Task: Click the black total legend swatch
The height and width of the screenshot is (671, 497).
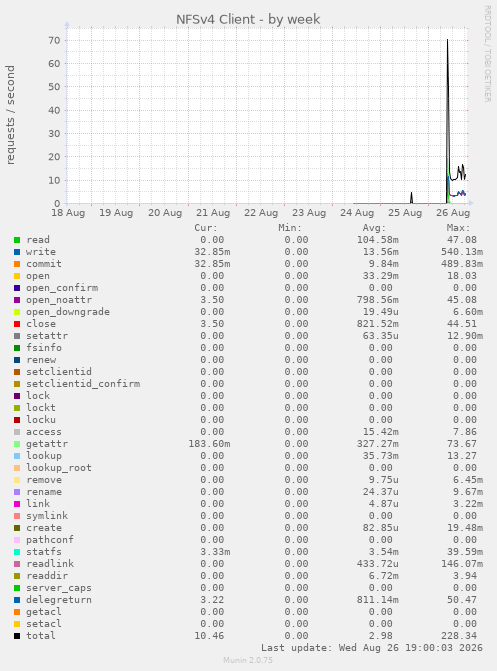Action: click(x=17, y=636)
